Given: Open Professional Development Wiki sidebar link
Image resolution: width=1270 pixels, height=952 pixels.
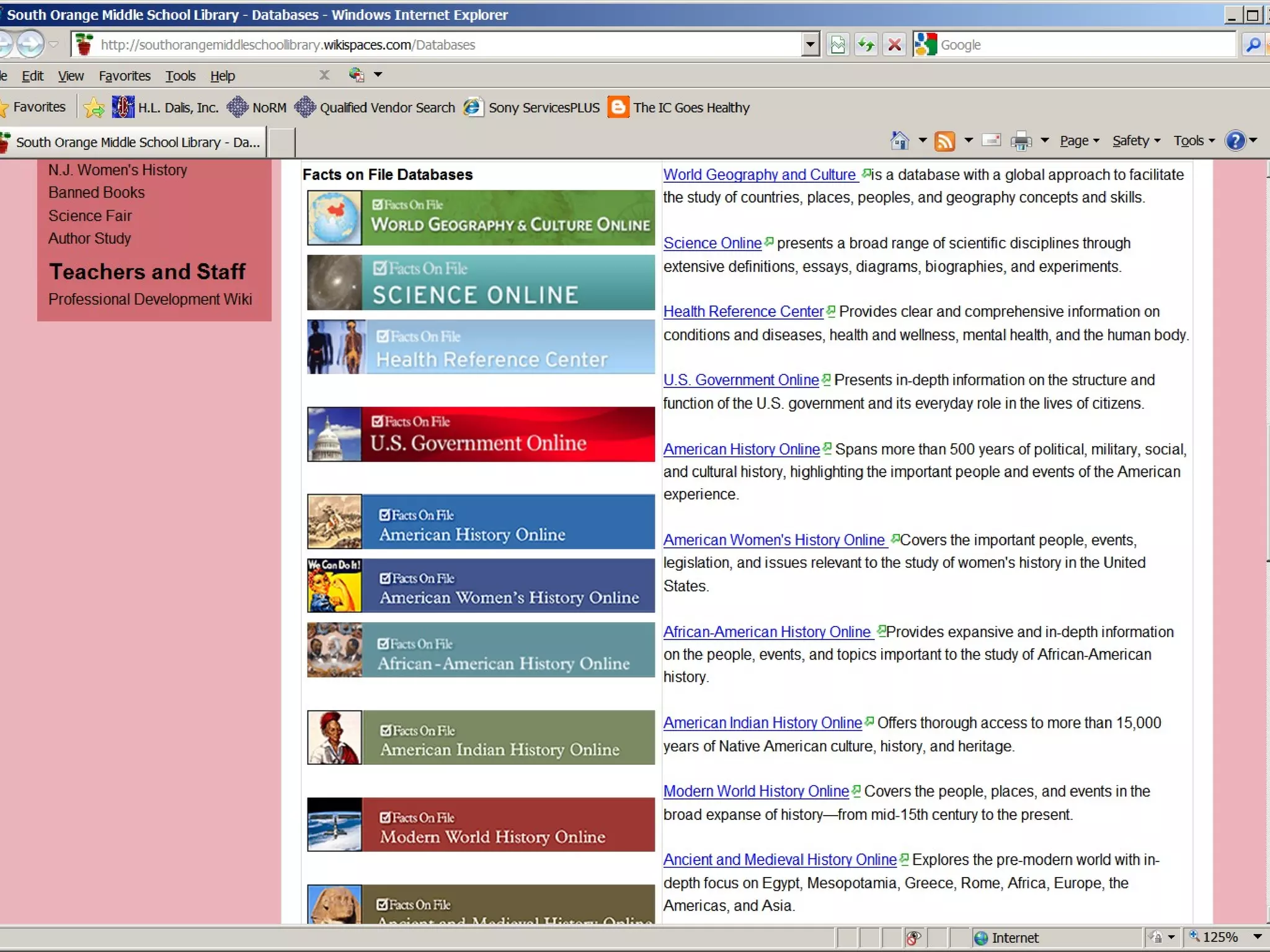Looking at the screenshot, I should (150, 299).
